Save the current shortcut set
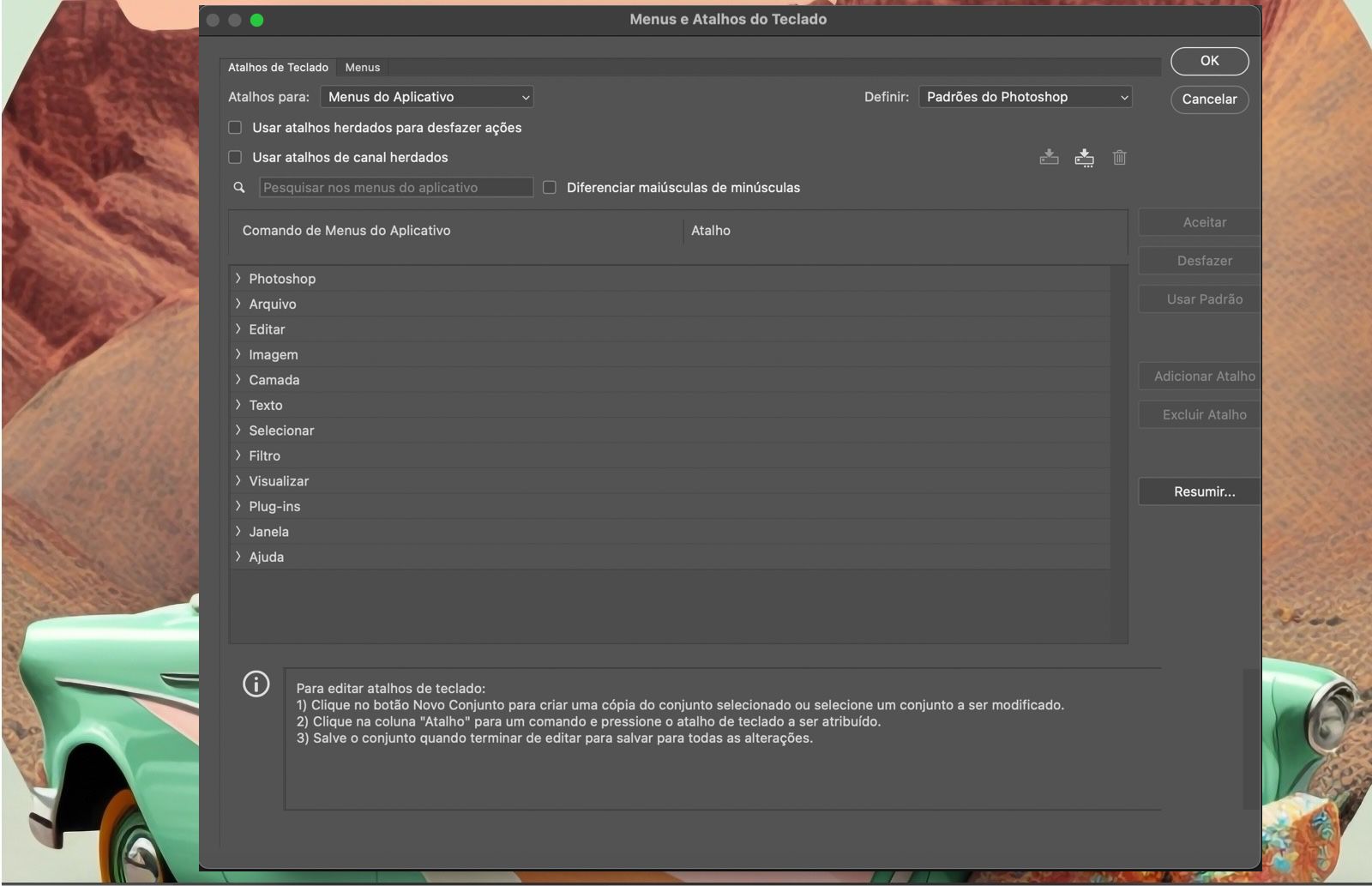This screenshot has height=886, width=1372. pyautogui.click(x=1049, y=158)
